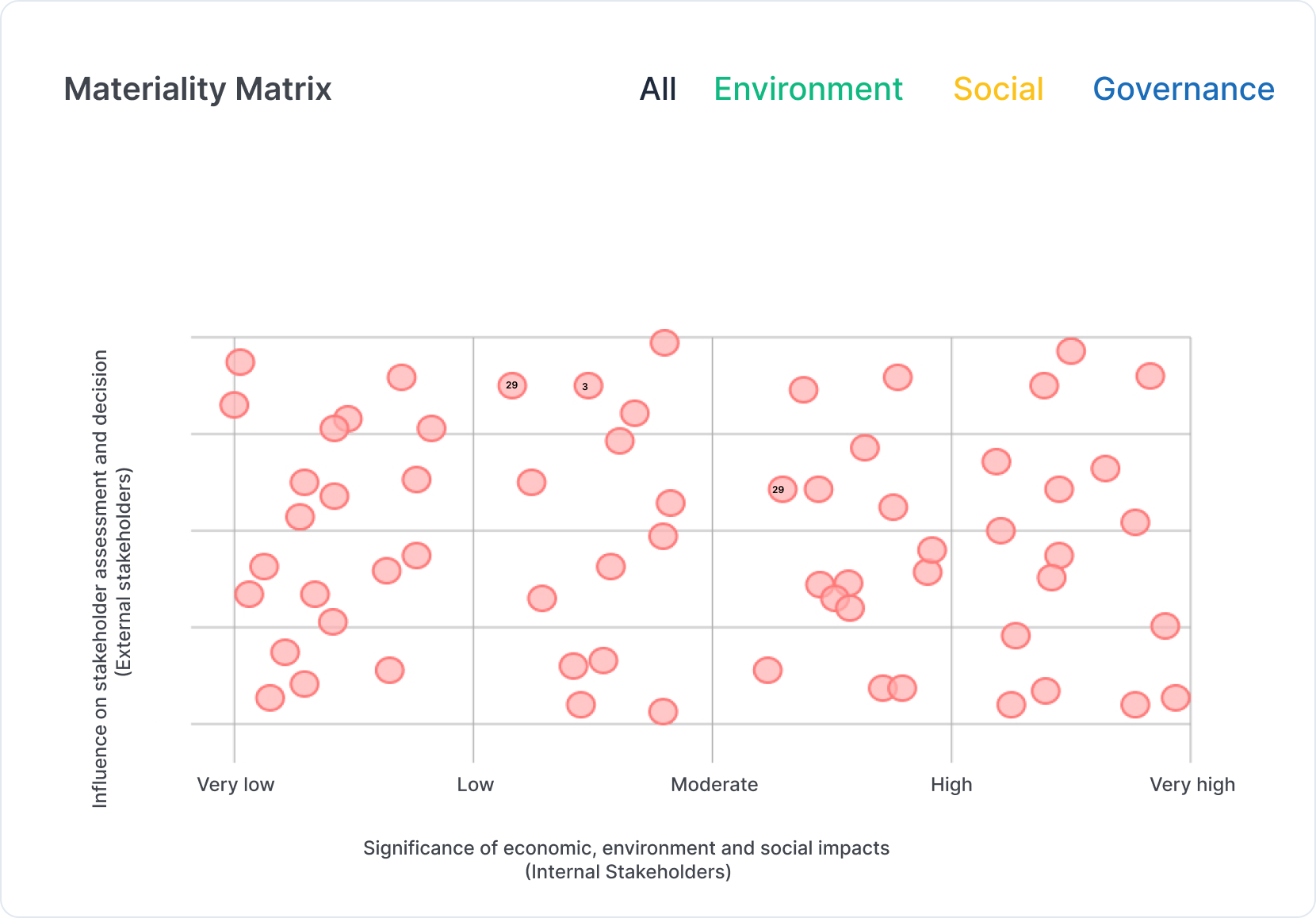Switch to the Environment filter
Screen dimensions: 1316x918
808,90
